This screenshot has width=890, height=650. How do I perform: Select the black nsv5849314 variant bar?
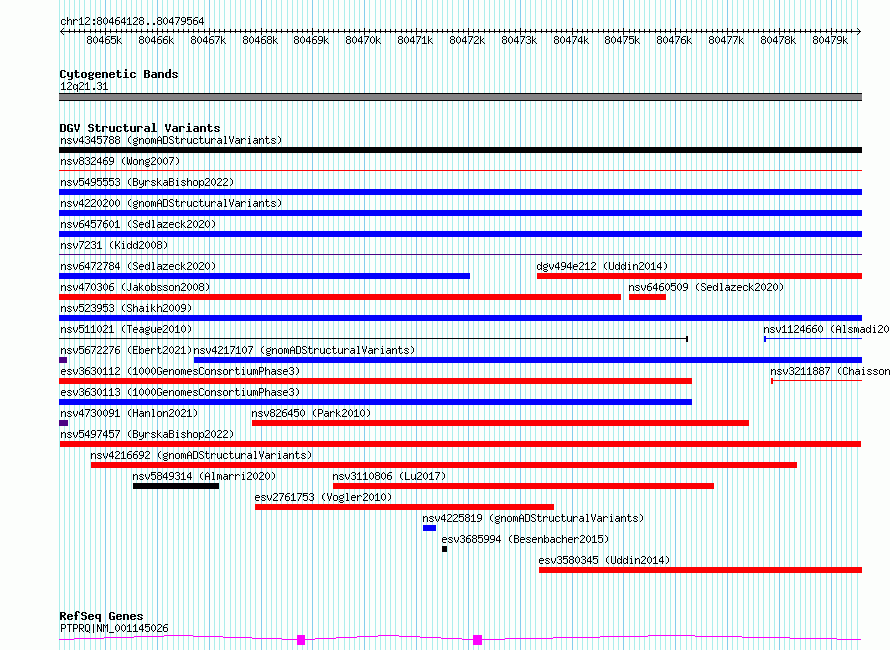coord(176,486)
